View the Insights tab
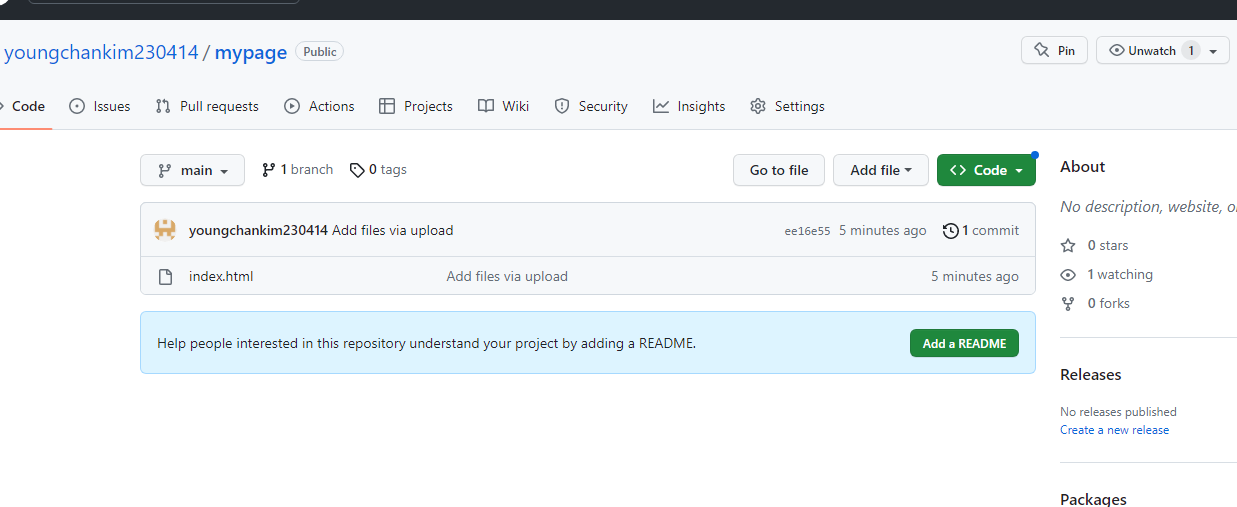Screen dimensions: 1237x507 [689, 106]
